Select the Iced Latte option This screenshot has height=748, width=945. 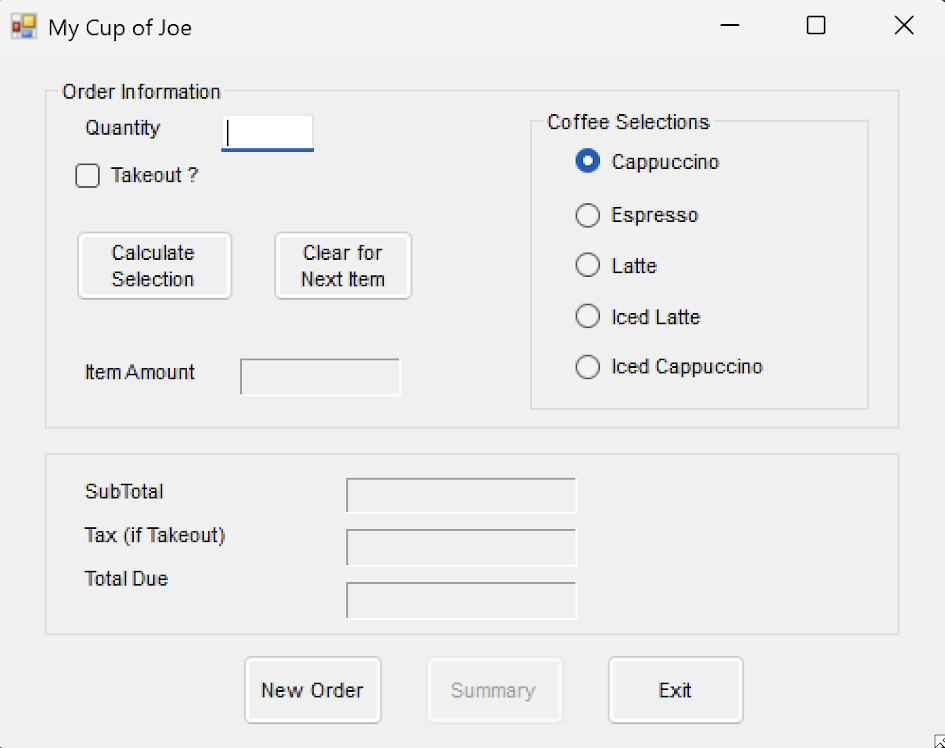coord(588,317)
